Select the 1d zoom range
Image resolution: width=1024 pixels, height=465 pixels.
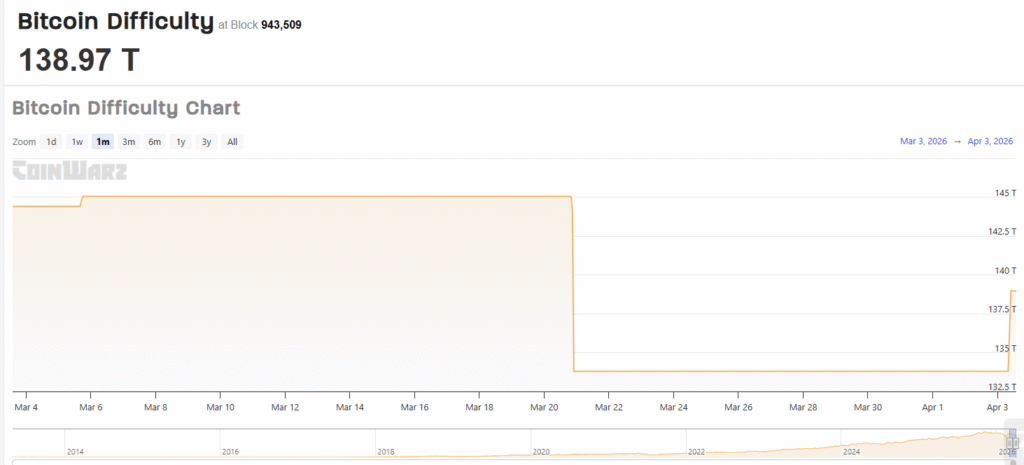coord(51,142)
